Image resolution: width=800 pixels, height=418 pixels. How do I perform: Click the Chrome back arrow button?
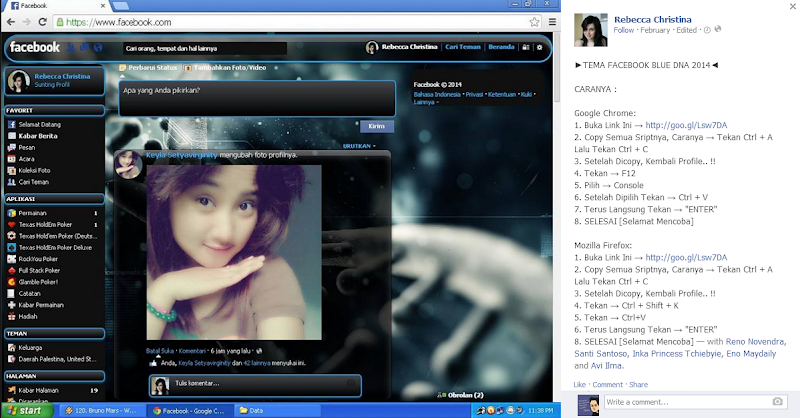pos(11,22)
